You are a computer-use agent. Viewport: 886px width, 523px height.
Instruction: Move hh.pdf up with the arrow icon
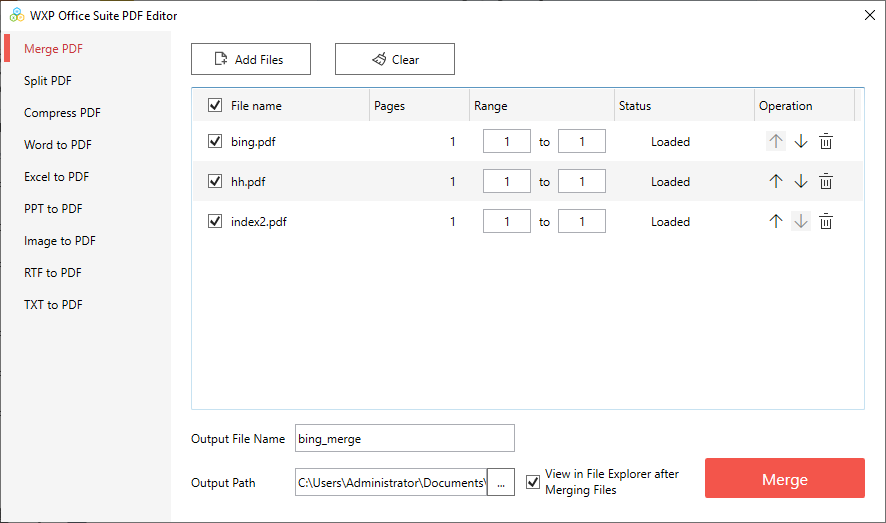tap(776, 181)
